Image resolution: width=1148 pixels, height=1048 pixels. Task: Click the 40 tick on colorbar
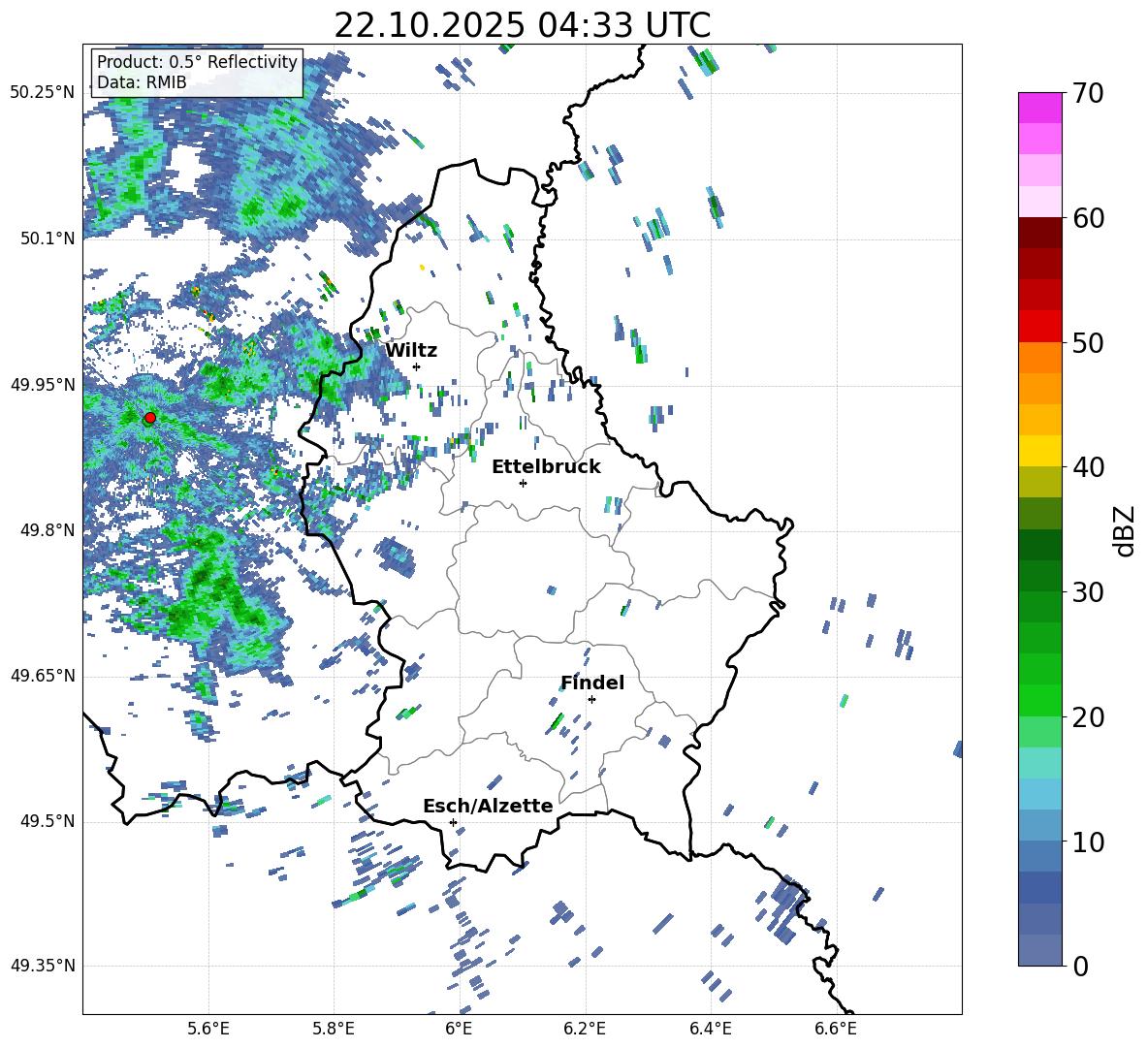click(1088, 467)
